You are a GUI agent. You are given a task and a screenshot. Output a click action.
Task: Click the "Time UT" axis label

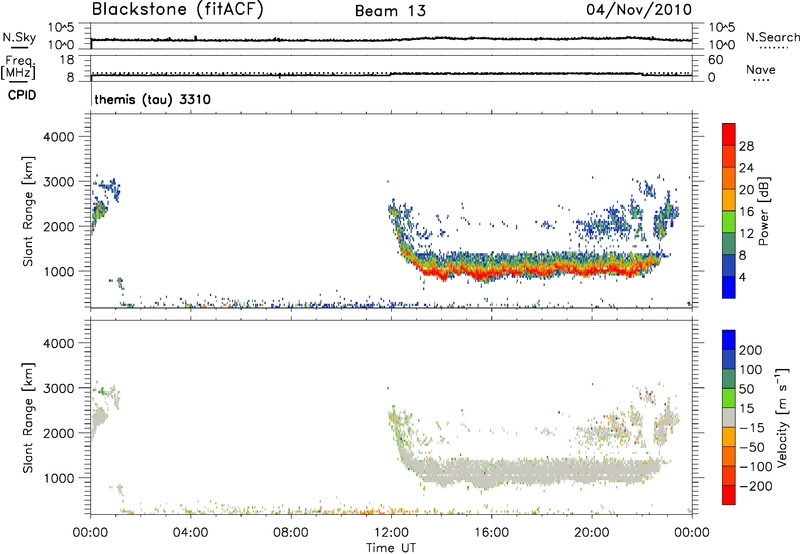tap(391, 548)
